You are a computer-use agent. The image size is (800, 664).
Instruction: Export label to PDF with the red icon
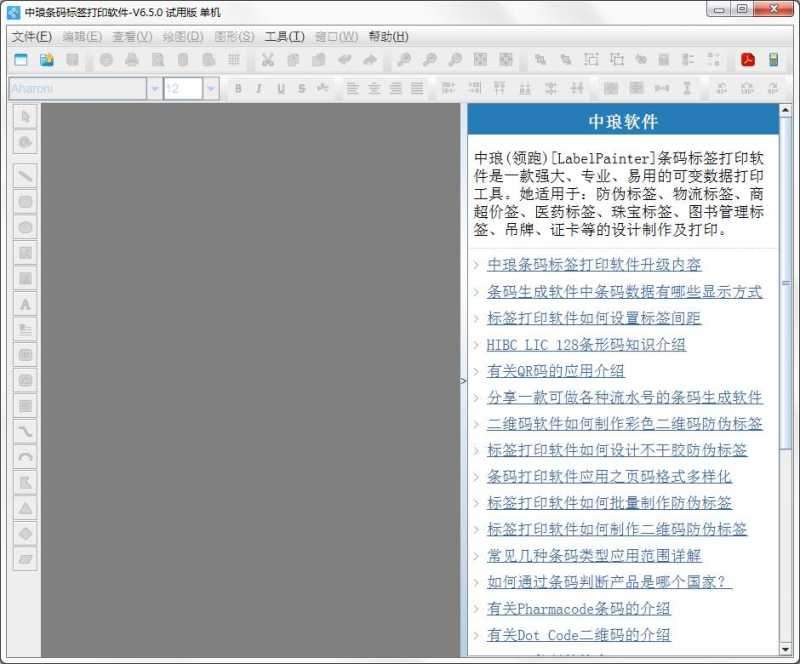pos(748,59)
